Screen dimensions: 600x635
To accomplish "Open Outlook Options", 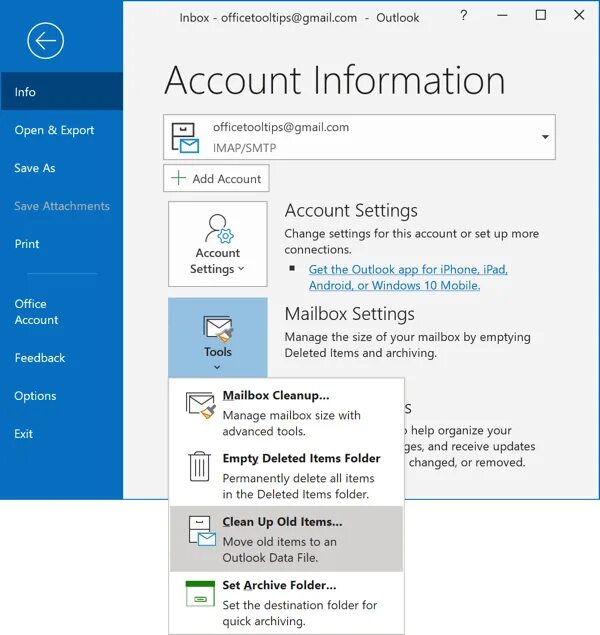I will (x=35, y=396).
